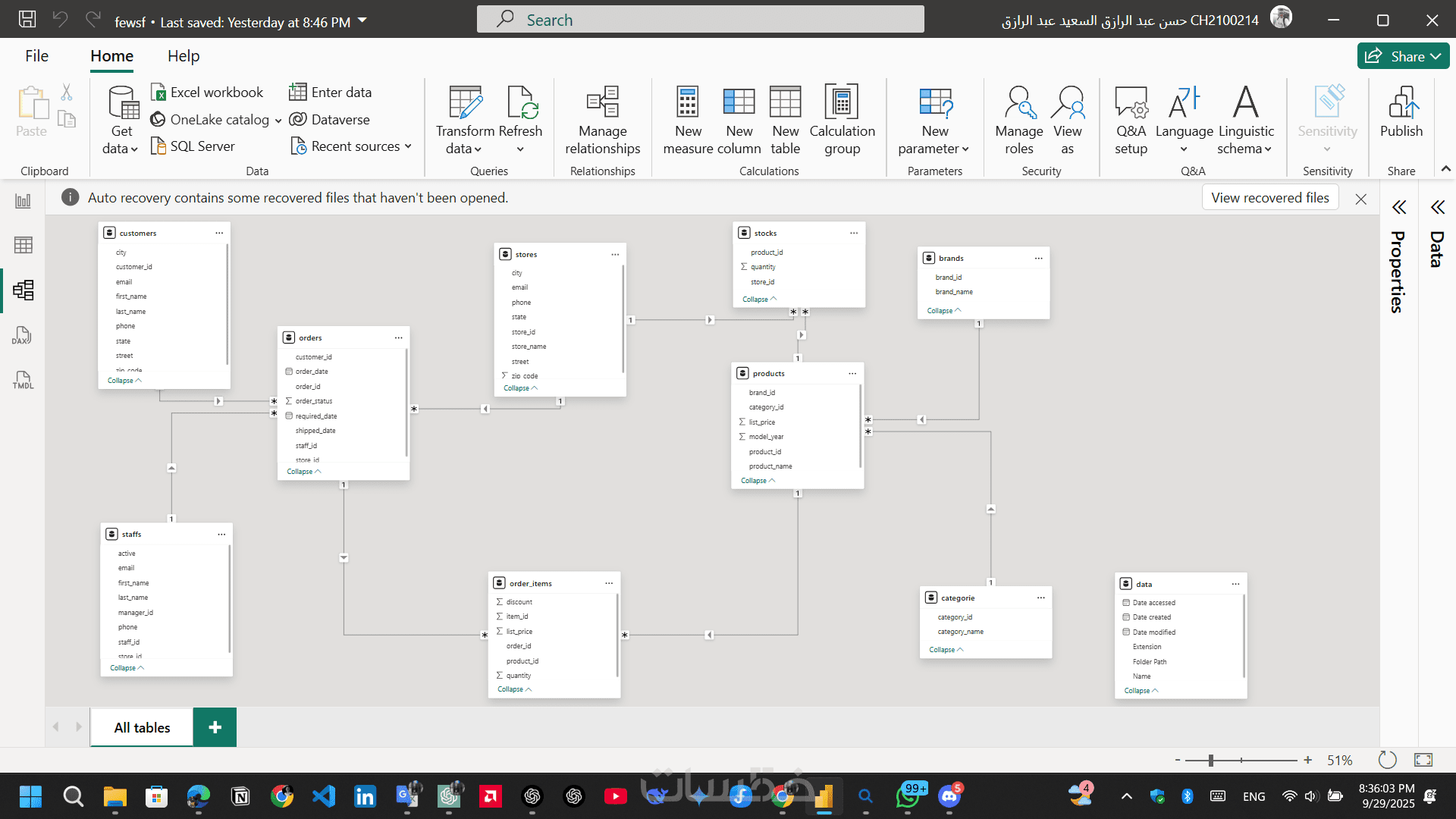Click the Share button

(1402, 56)
